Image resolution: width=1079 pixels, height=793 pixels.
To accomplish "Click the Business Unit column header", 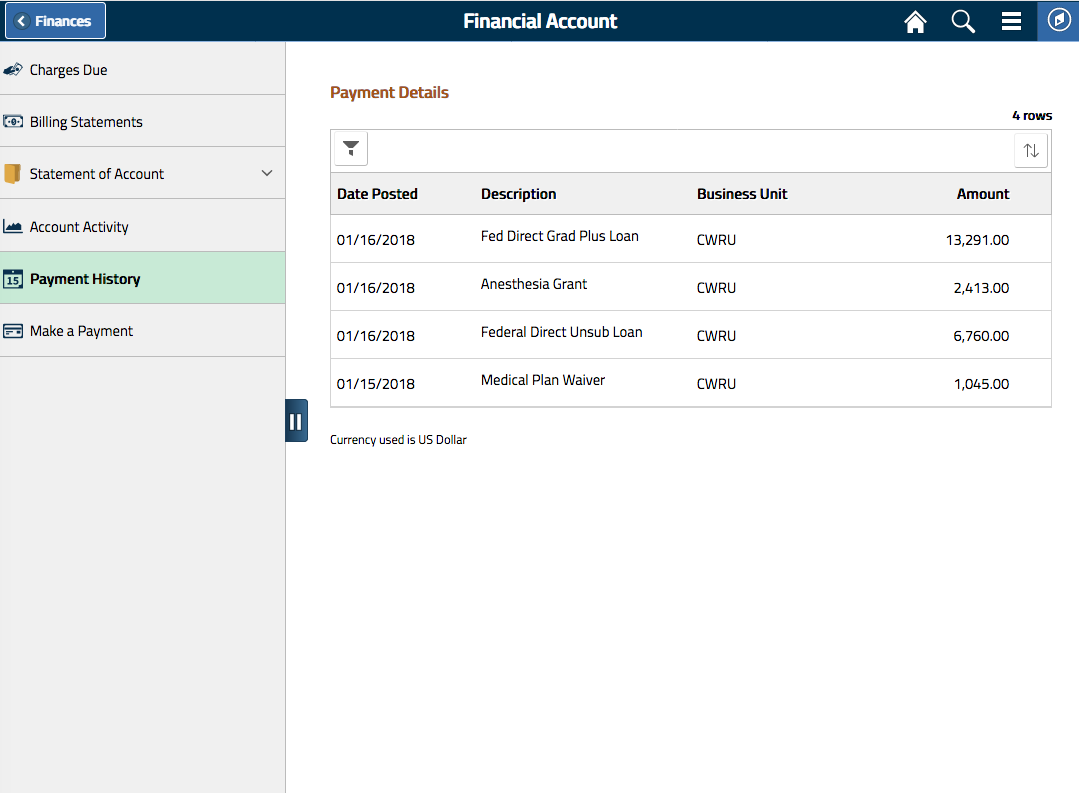I will click(742, 194).
